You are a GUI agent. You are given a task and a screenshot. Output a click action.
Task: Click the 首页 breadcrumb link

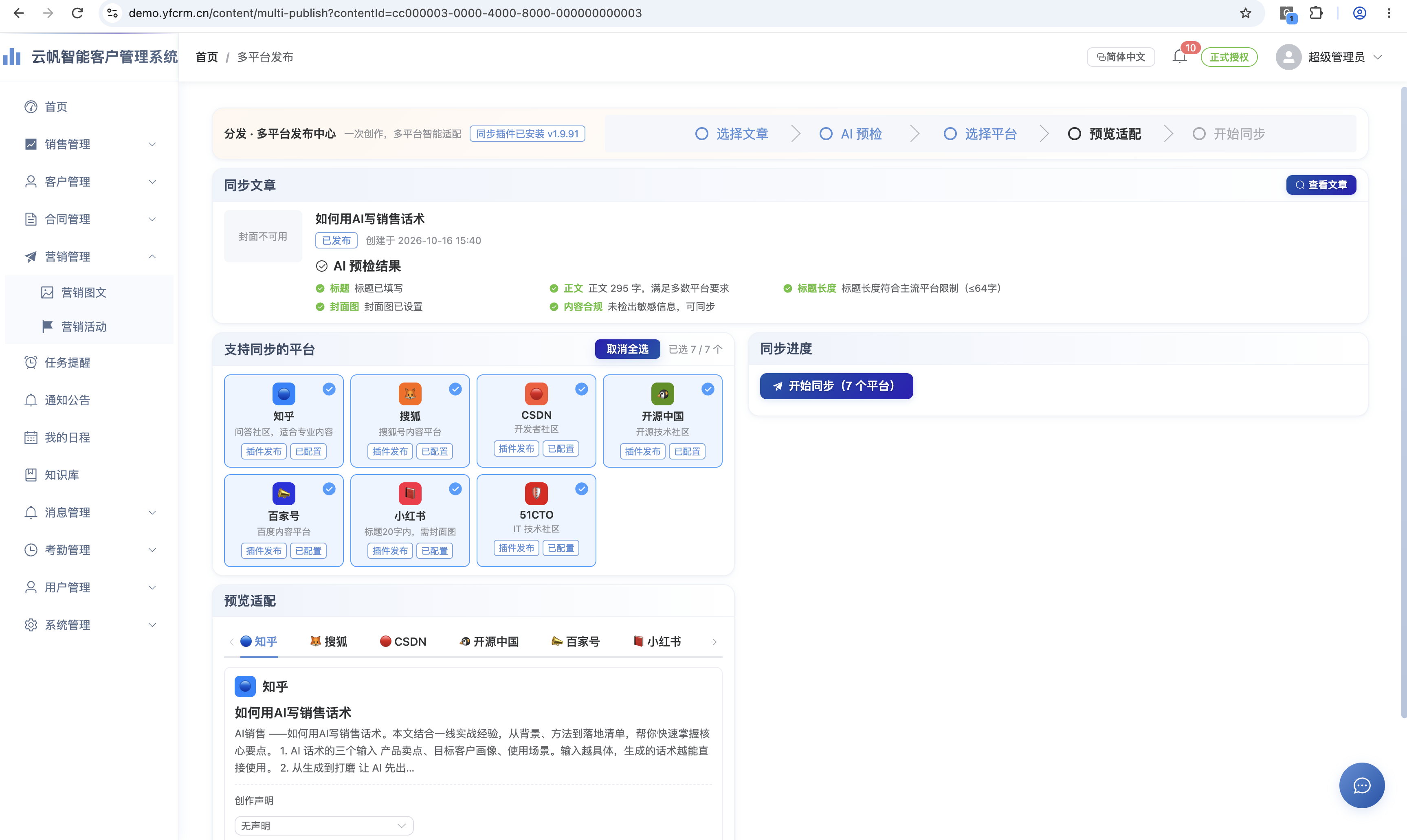click(x=207, y=57)
